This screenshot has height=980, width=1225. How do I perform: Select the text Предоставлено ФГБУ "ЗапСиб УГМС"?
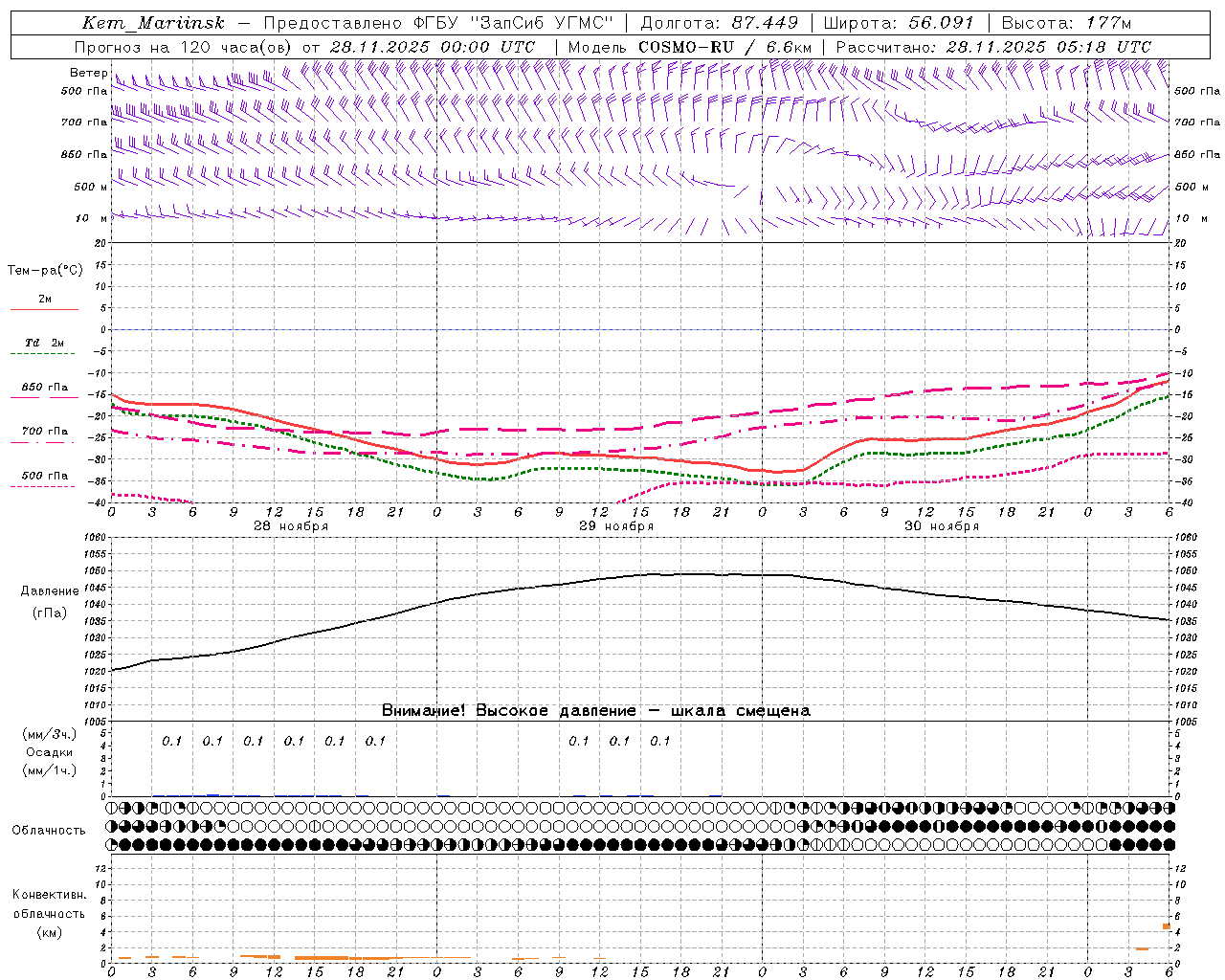[x=437, y=23]
